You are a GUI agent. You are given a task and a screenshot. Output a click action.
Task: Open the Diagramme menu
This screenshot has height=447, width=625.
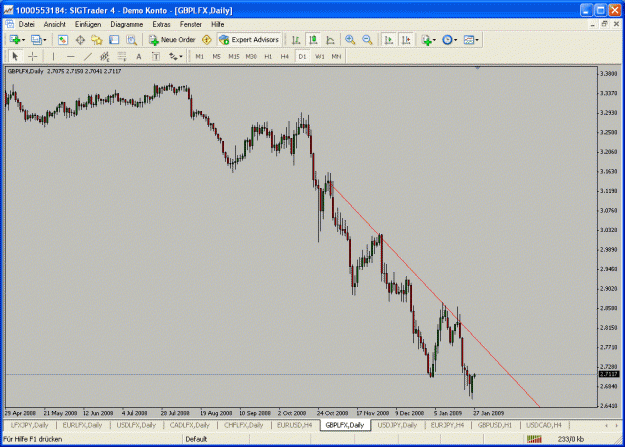[x=127, y=24]
